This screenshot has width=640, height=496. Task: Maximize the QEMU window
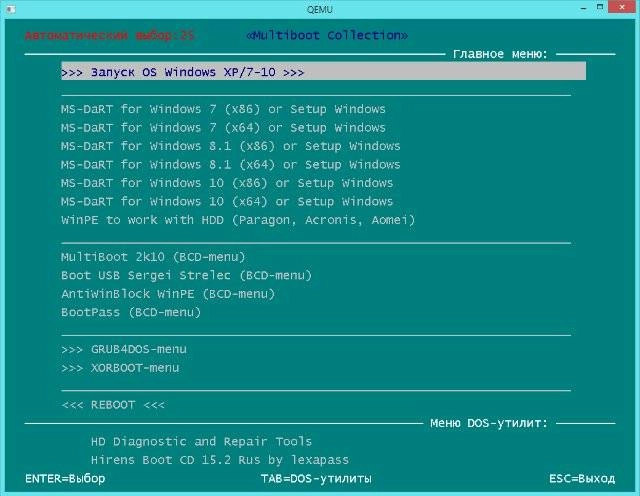[600, 7]
